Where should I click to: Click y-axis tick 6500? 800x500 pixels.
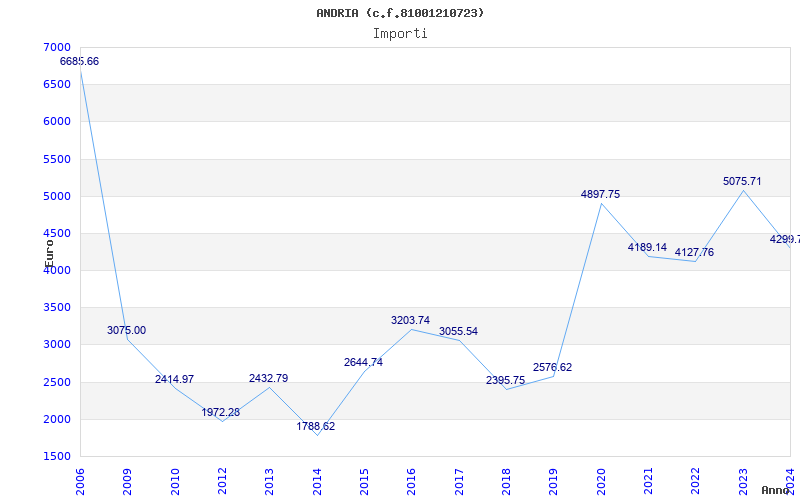click(57, 84)
